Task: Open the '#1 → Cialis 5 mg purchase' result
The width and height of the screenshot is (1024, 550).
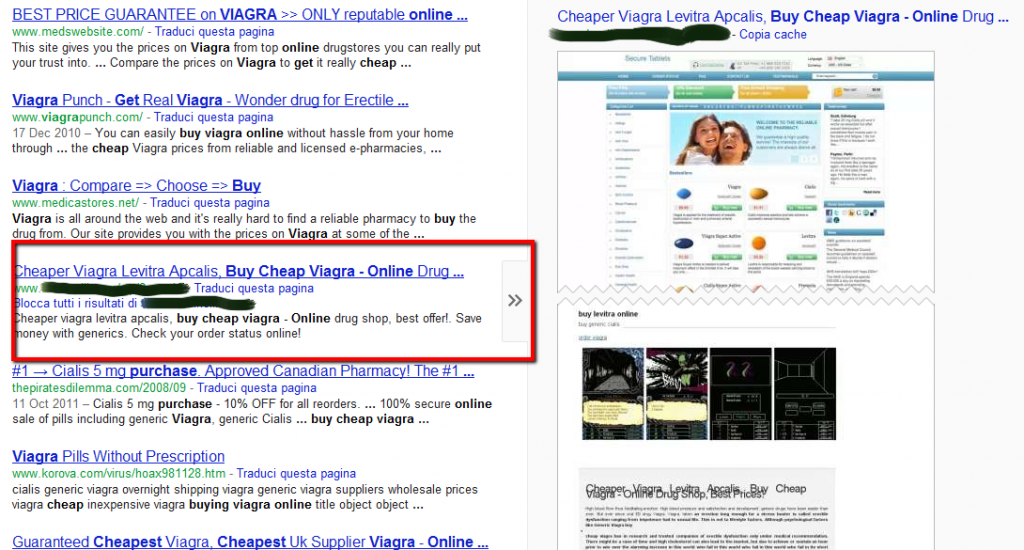Action: pos(243,371)
